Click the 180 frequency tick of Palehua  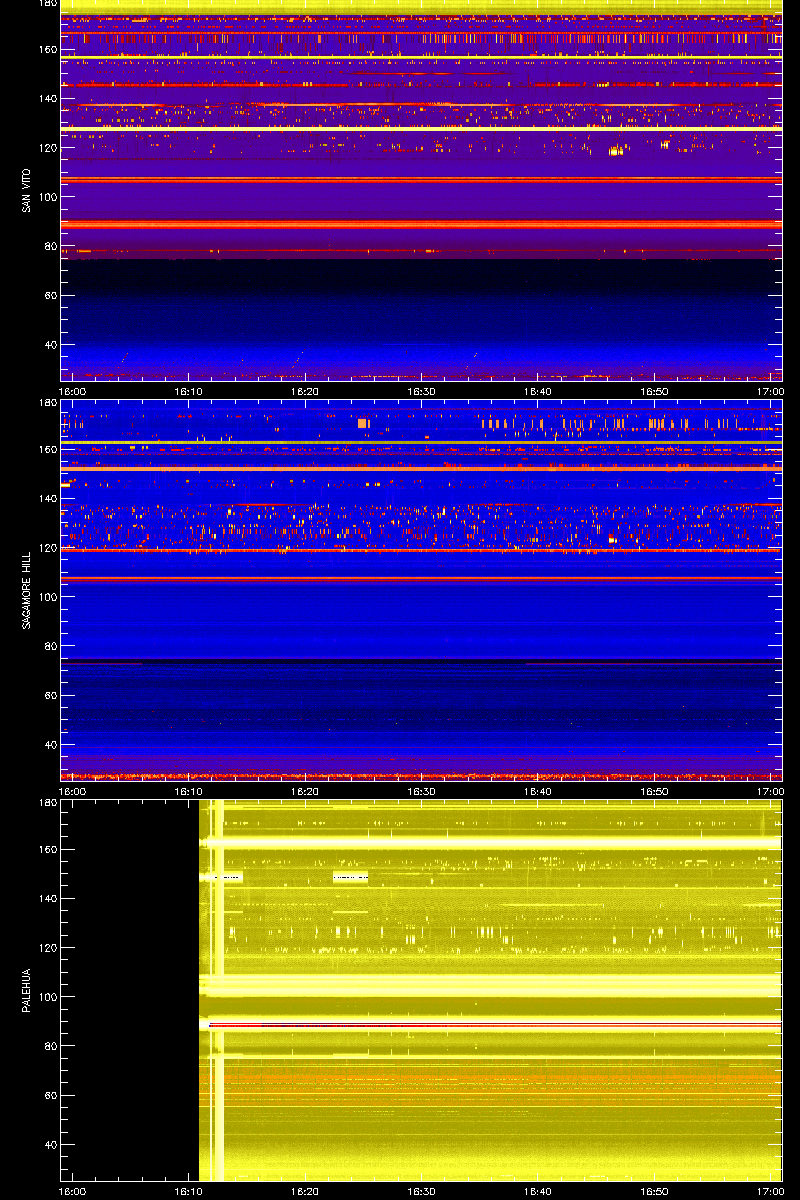tap(46, 802)
